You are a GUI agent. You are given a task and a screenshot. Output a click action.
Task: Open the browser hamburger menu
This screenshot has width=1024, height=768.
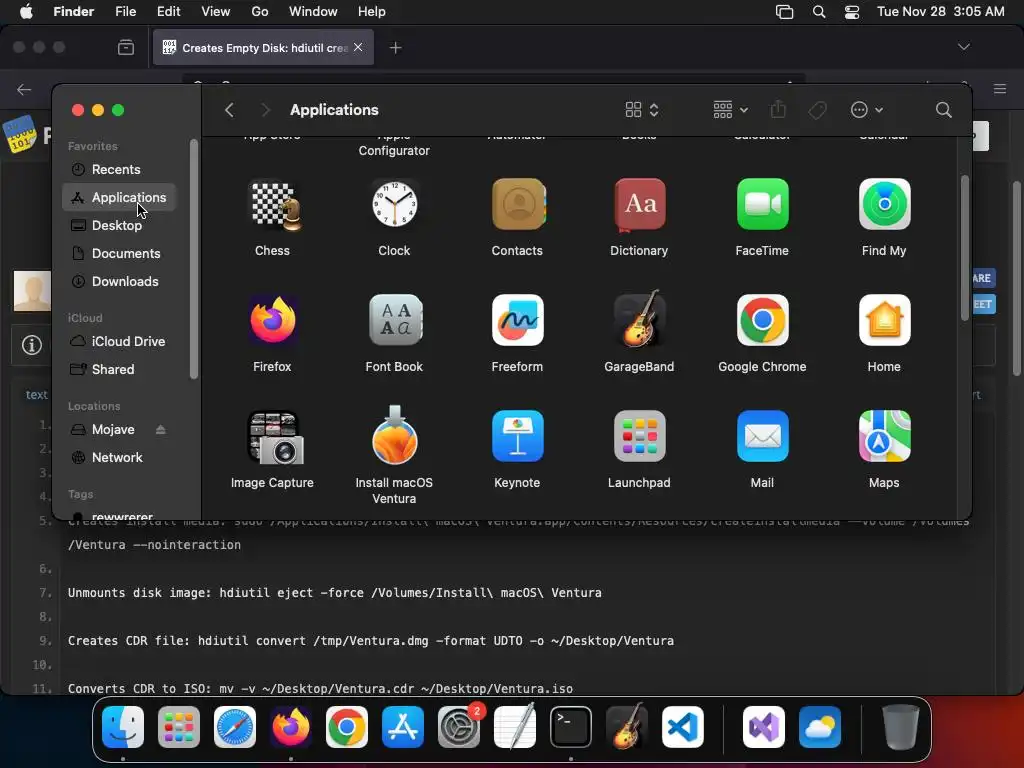[1000, 89]
